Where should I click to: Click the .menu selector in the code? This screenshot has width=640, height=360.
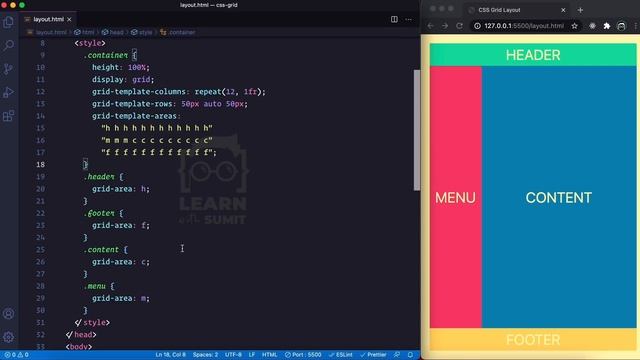[x=95, y=286]
